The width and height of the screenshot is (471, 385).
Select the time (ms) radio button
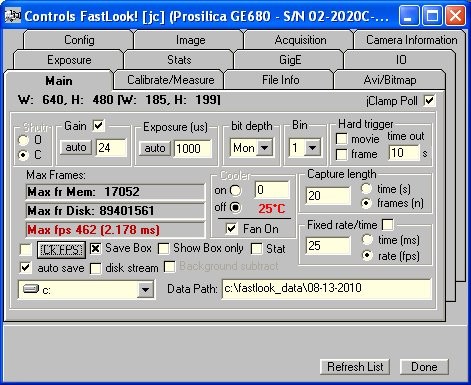point(367,240)
